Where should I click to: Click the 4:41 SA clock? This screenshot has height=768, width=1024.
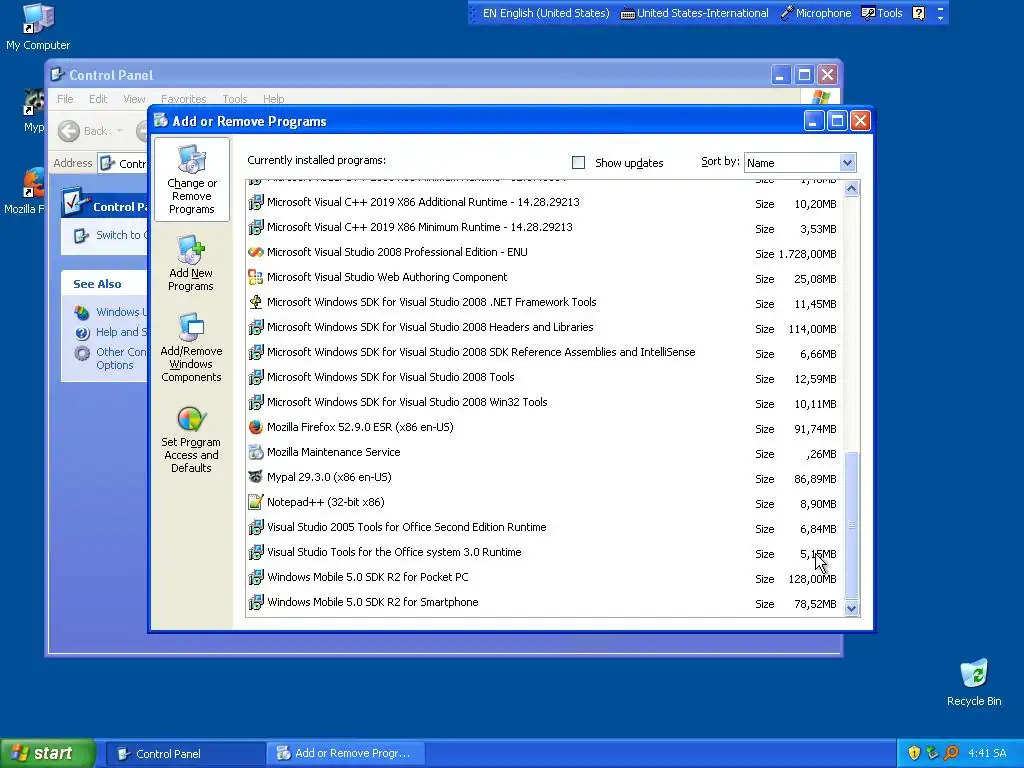click(x=987, y=754)
